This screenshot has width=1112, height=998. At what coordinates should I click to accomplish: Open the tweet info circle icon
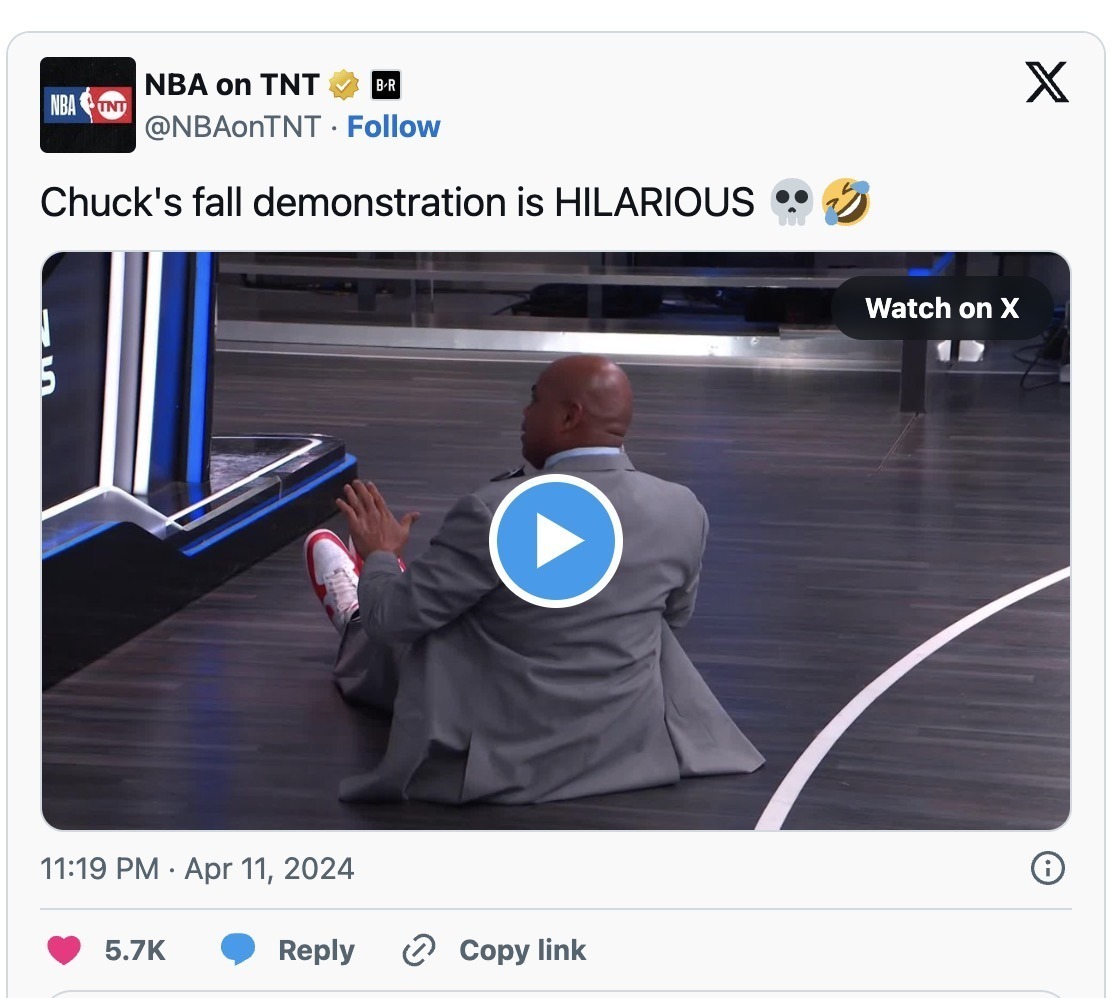(x=1047, y=868)
